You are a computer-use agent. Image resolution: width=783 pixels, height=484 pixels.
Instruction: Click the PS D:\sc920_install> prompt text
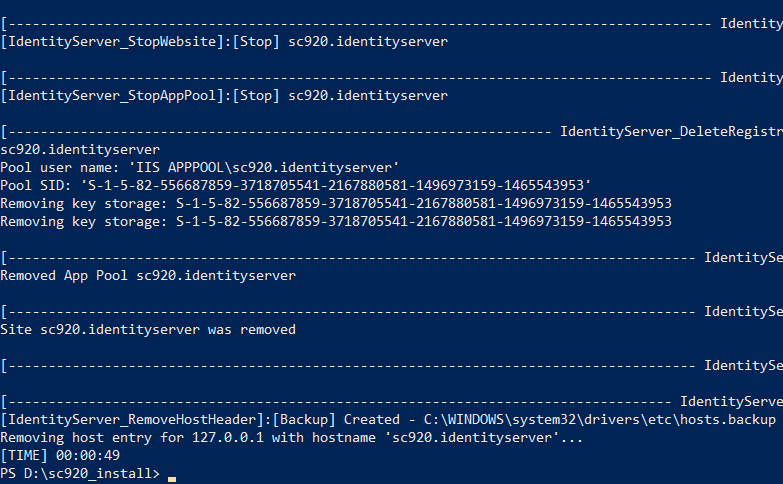tap(80, 473)
